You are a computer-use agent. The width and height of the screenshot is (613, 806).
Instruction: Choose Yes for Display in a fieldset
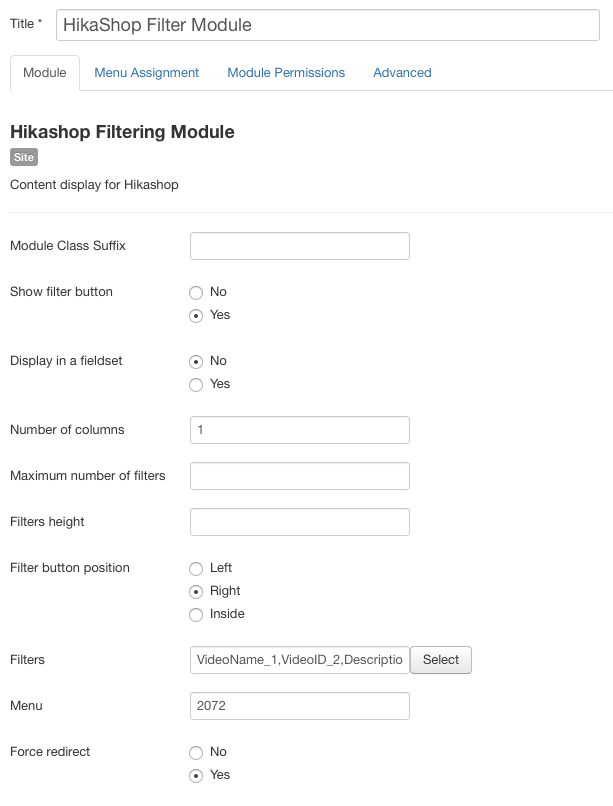196,384
